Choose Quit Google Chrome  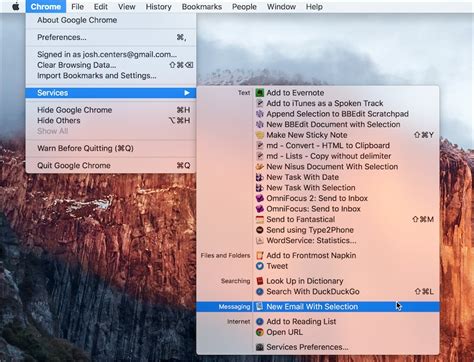pyautogui.click(x=111, y=166)
